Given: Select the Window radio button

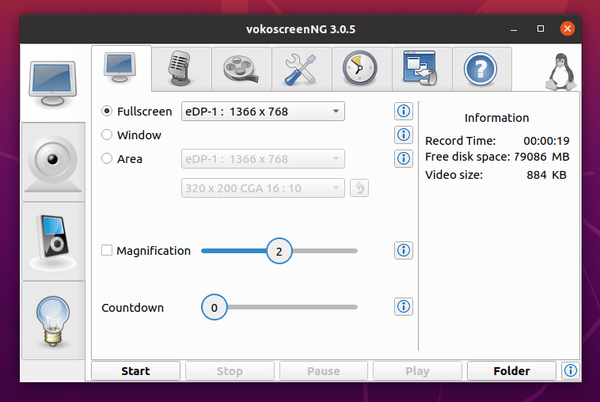Looking at the screenshot, I should click(106, 135).
